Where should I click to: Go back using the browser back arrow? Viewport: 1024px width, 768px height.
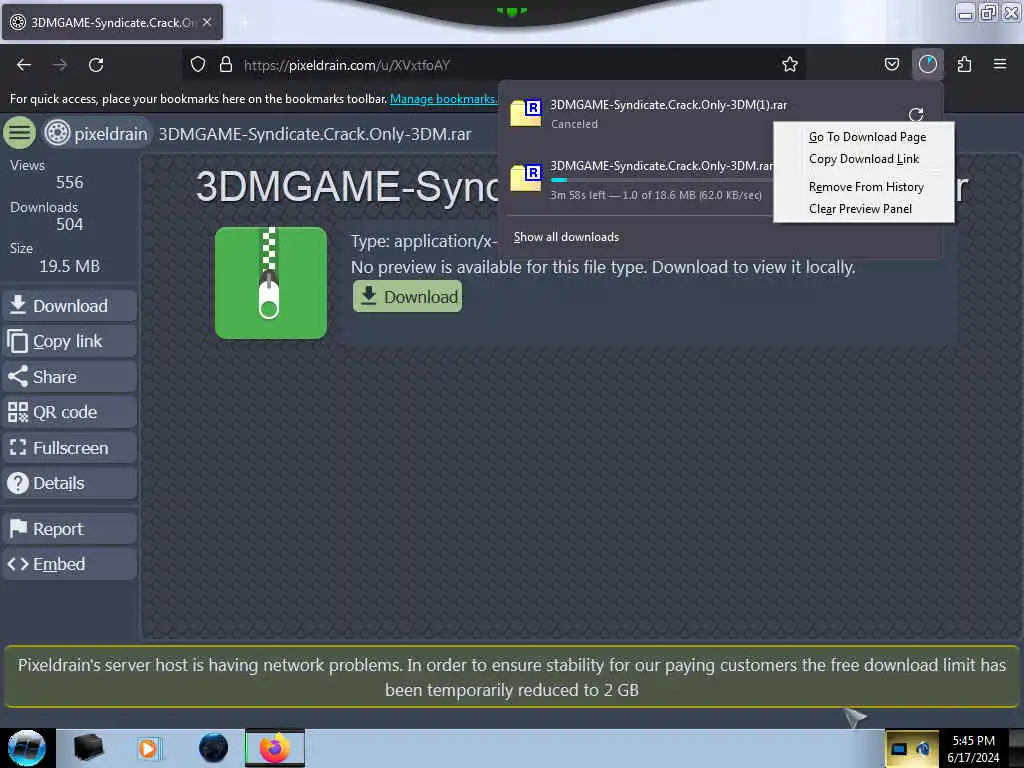point(24,65)
